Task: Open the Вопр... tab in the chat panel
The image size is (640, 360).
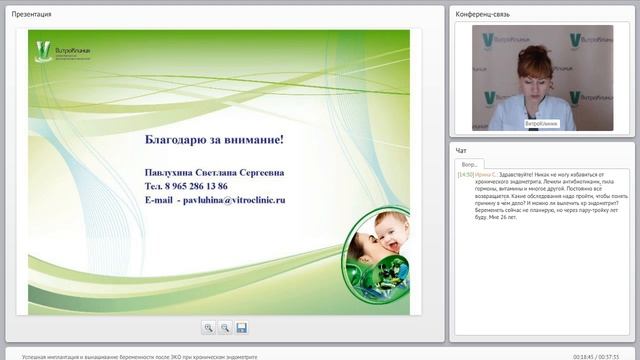Action: click(469, 164)
